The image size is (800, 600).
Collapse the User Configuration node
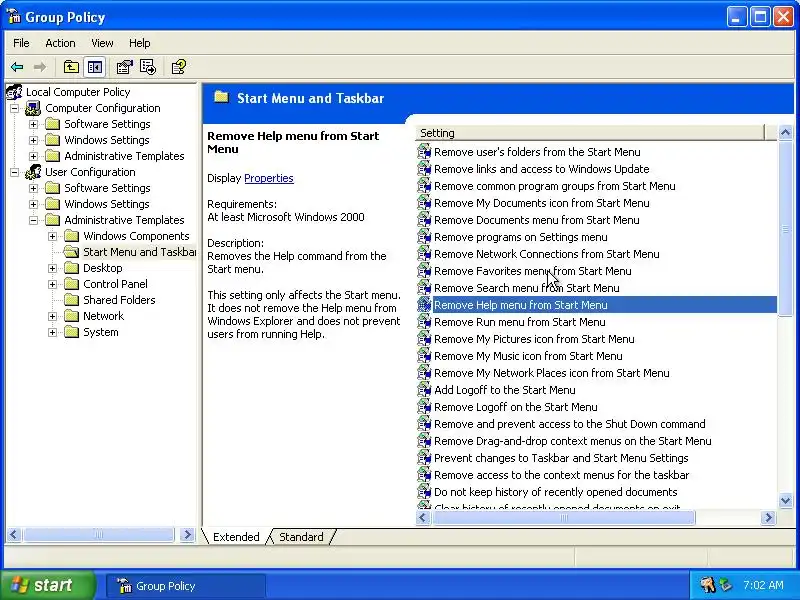pyautogui.click(x=14, y=172)
